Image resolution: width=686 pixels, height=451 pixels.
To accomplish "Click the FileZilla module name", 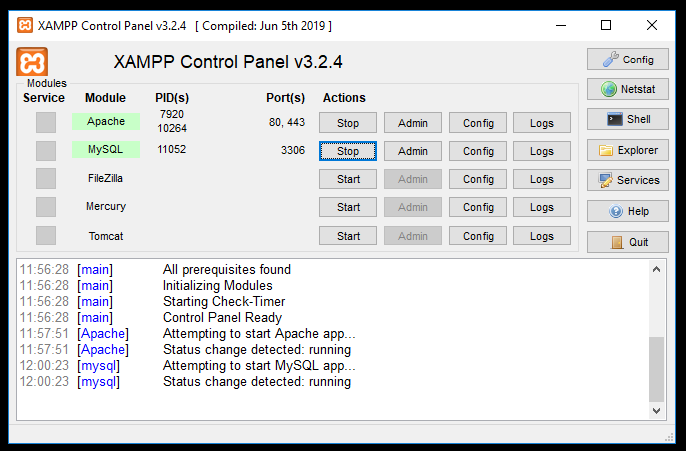I will 105,178.
